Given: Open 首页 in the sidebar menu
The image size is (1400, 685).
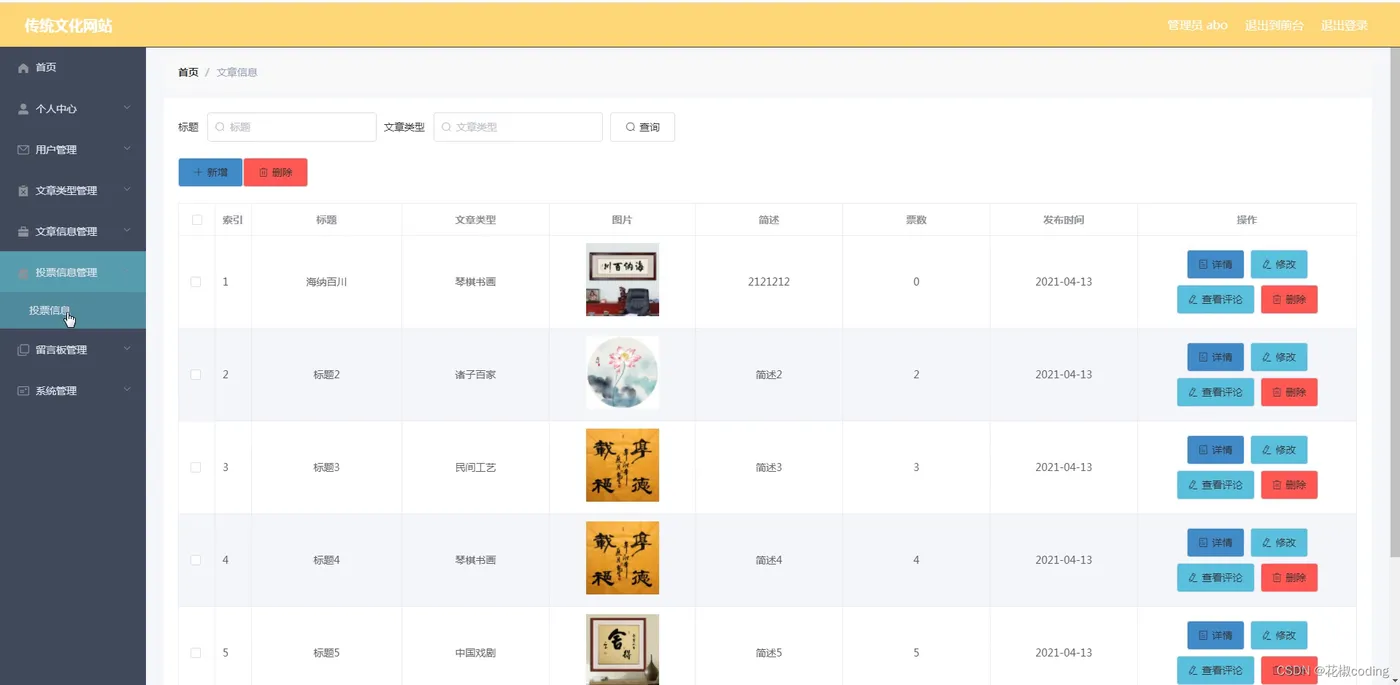Looking at the screenshot, I should coord(73,67).
